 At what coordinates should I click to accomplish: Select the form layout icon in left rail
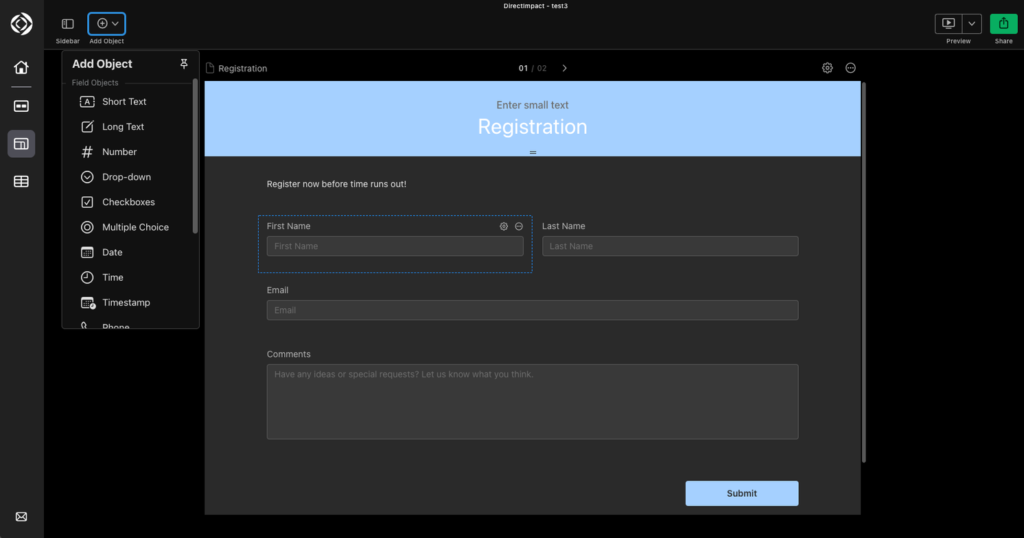pos(22,144)
